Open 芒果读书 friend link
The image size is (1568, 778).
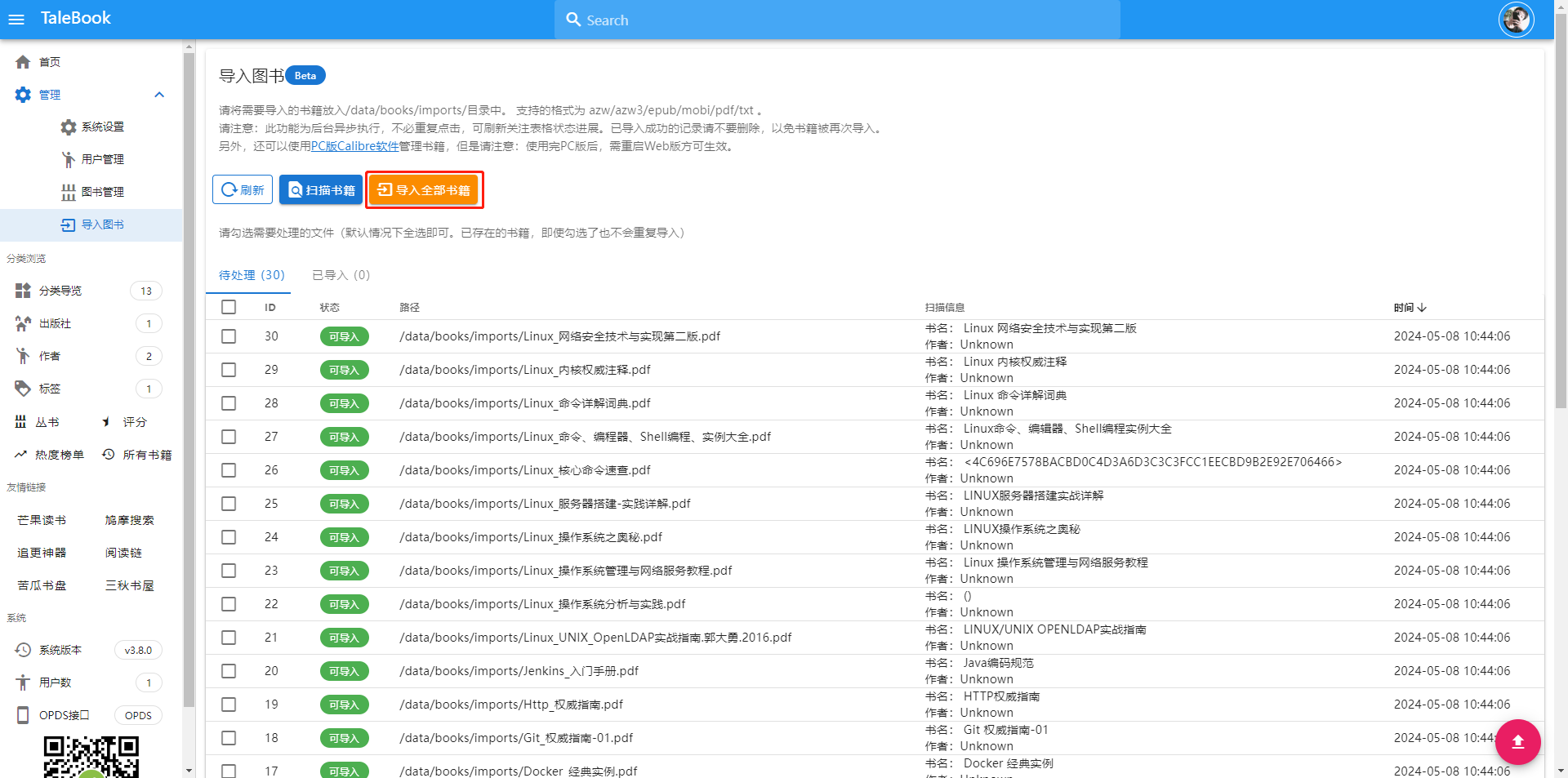pyautogui.click(x=42, y=520)
